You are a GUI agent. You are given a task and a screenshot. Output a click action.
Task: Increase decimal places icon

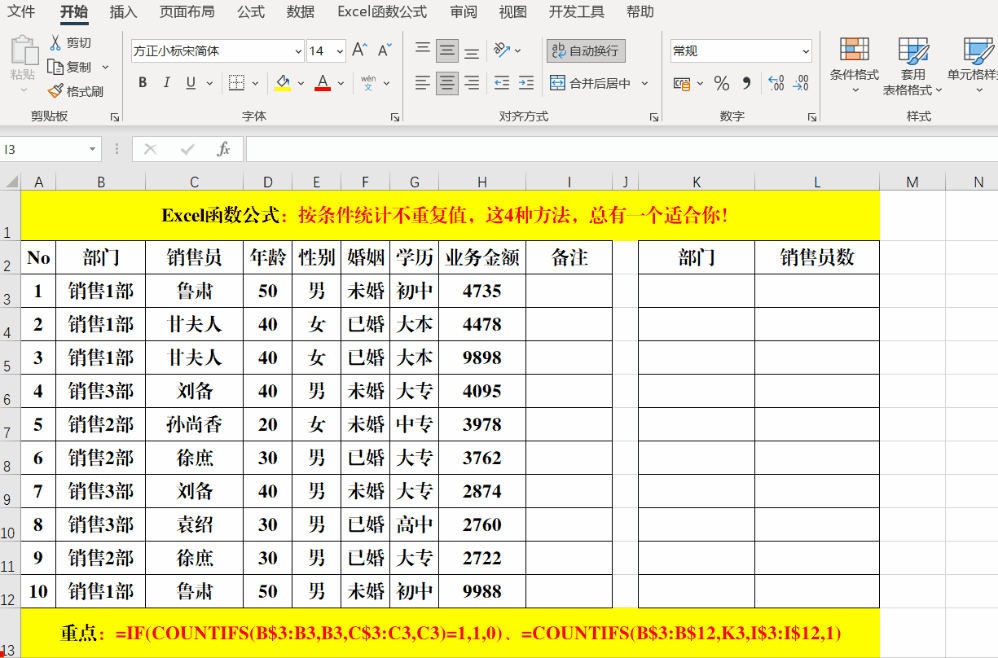(x=776, y=83)
